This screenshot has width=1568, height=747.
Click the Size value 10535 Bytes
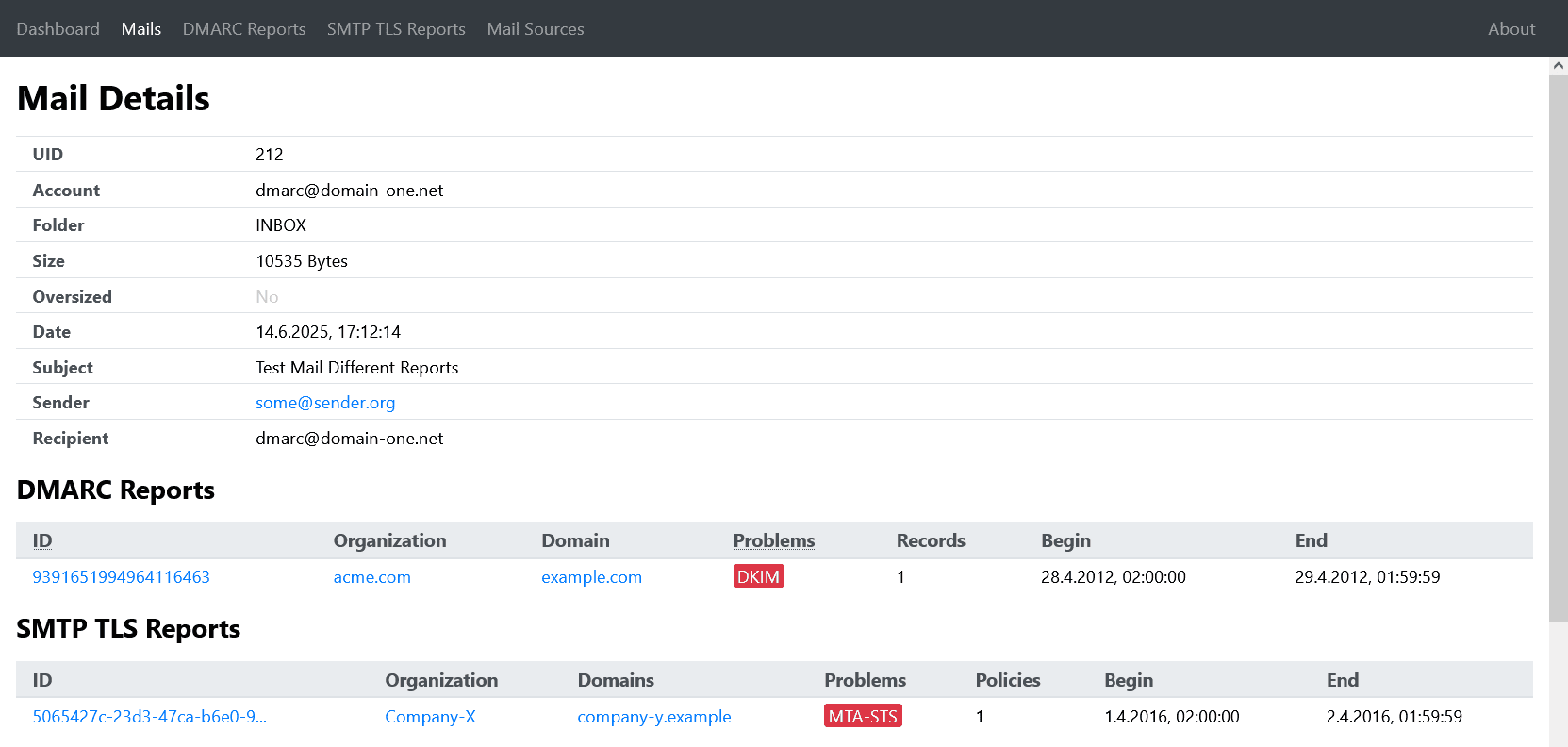point(302,261)
